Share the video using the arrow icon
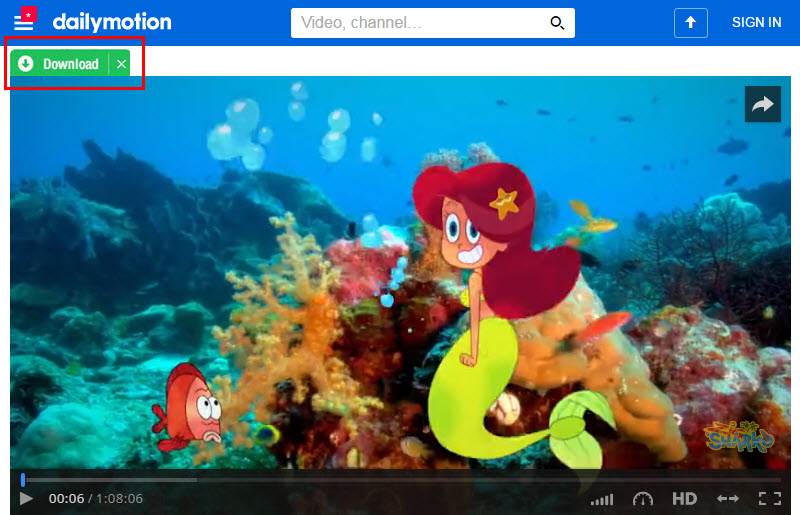The image size is (800, 515). [762, 105]
